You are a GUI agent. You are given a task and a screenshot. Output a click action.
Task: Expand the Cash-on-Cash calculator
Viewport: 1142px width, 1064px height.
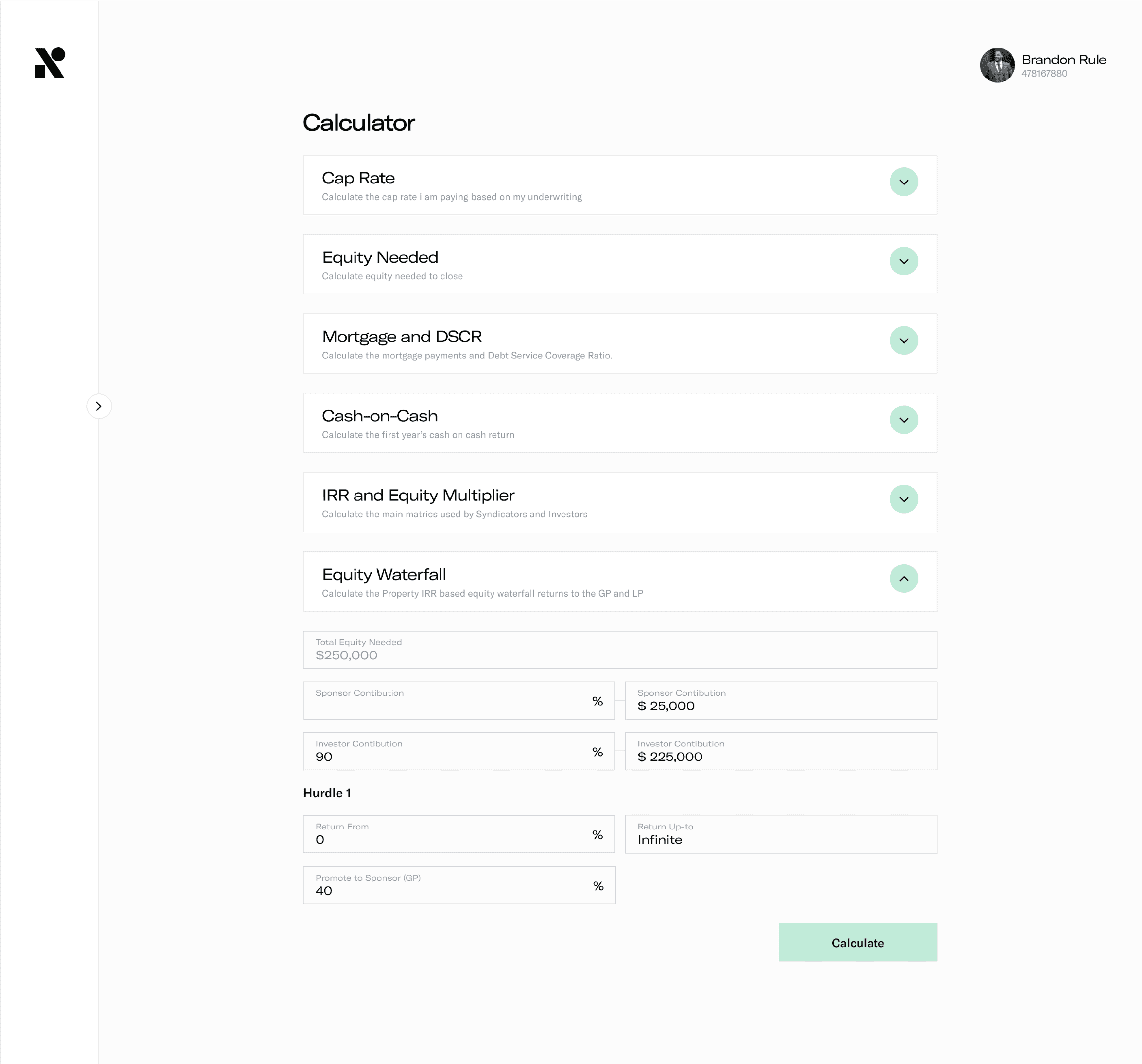tap(903, 420)
